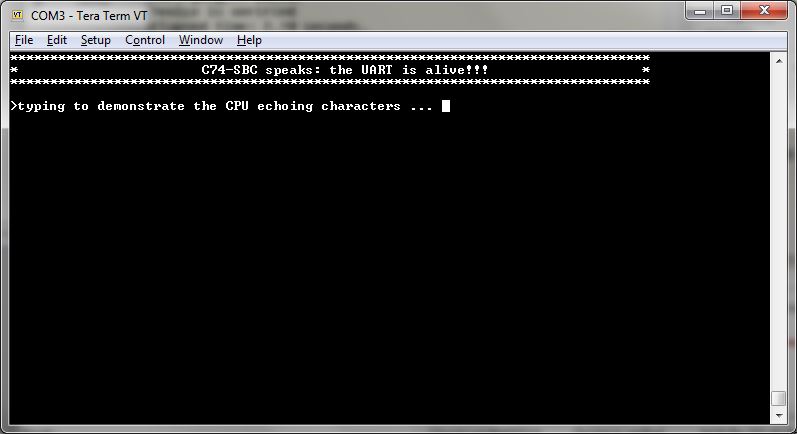The image size is (797, 434).
Task: Click the Tera Term VT title bar icon
Action: [18, 15]
